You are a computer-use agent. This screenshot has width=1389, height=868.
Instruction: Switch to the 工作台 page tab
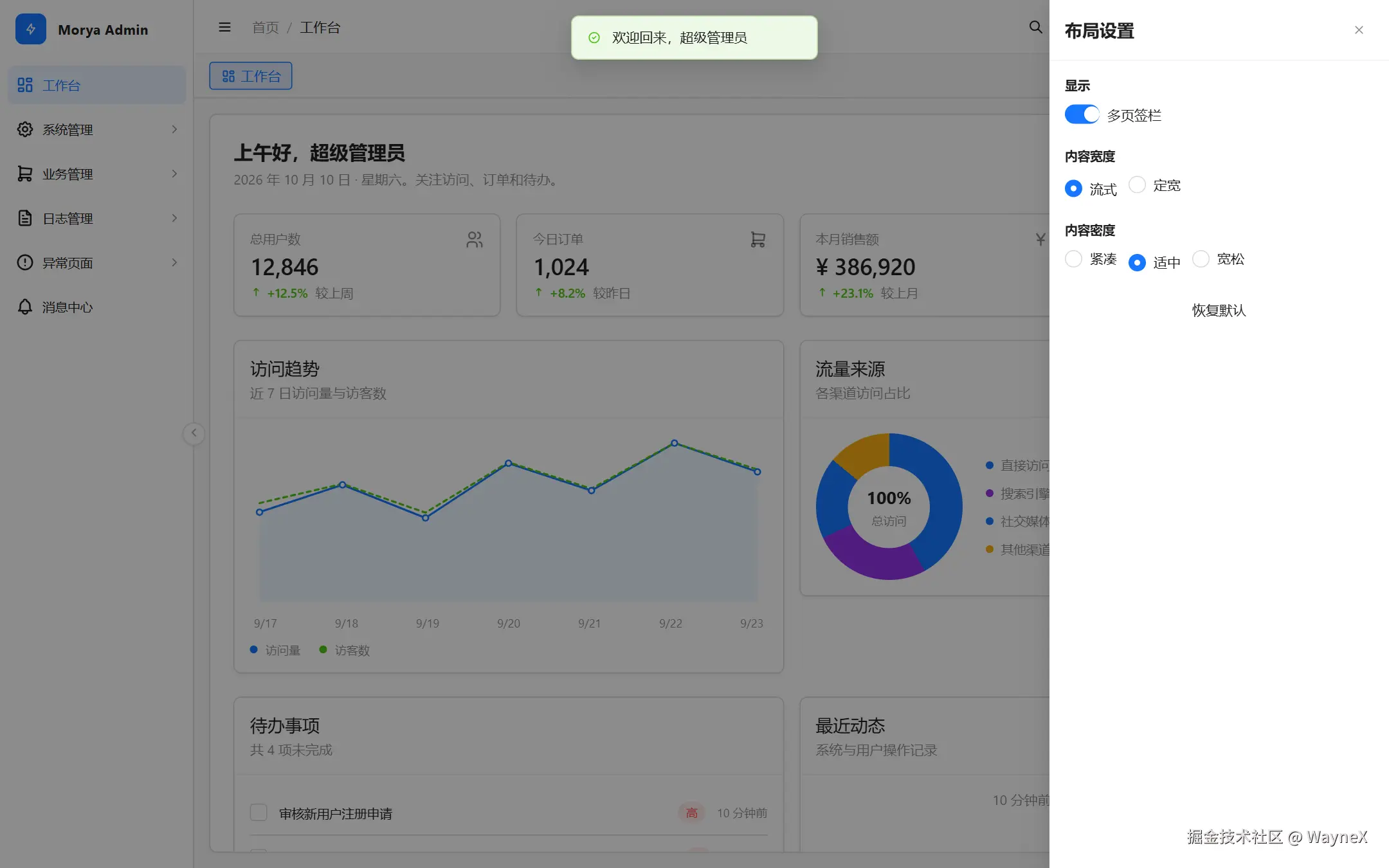click(x=251, y=76)
